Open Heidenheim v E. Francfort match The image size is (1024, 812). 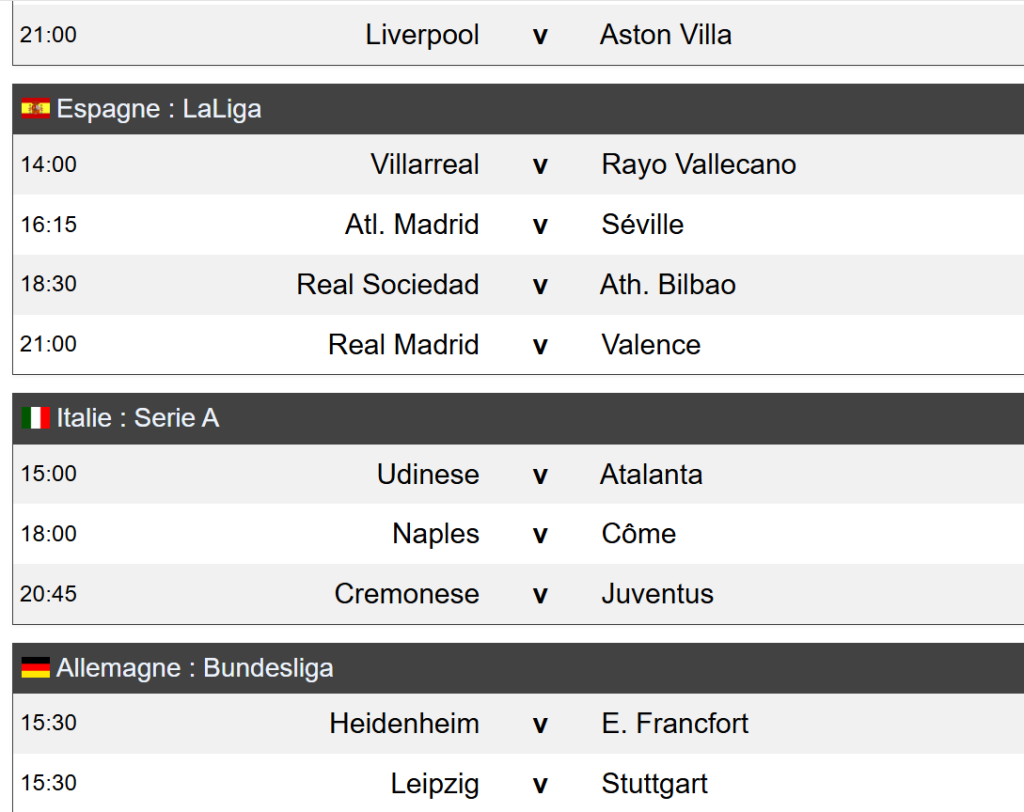[540, 724]
